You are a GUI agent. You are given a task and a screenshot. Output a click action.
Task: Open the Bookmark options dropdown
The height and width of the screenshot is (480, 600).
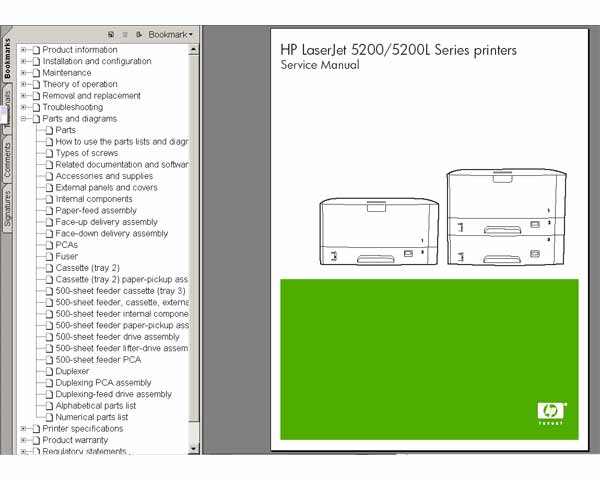tap(170, 34)
